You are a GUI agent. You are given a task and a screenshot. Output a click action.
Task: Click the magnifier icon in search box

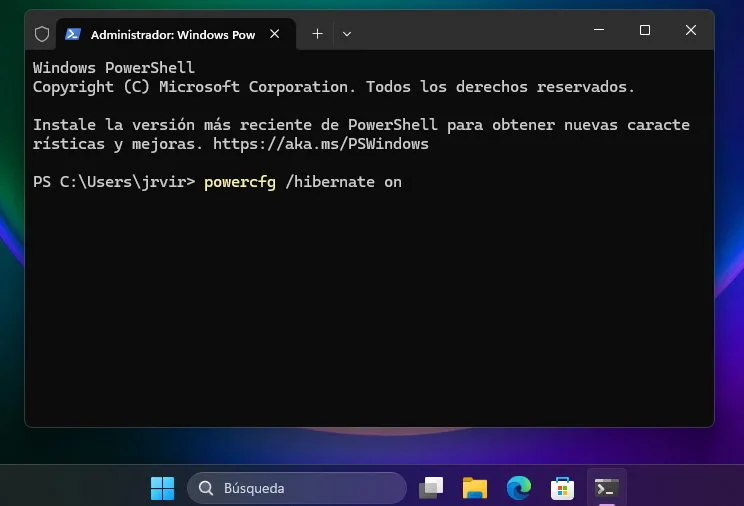coord(206,488)
